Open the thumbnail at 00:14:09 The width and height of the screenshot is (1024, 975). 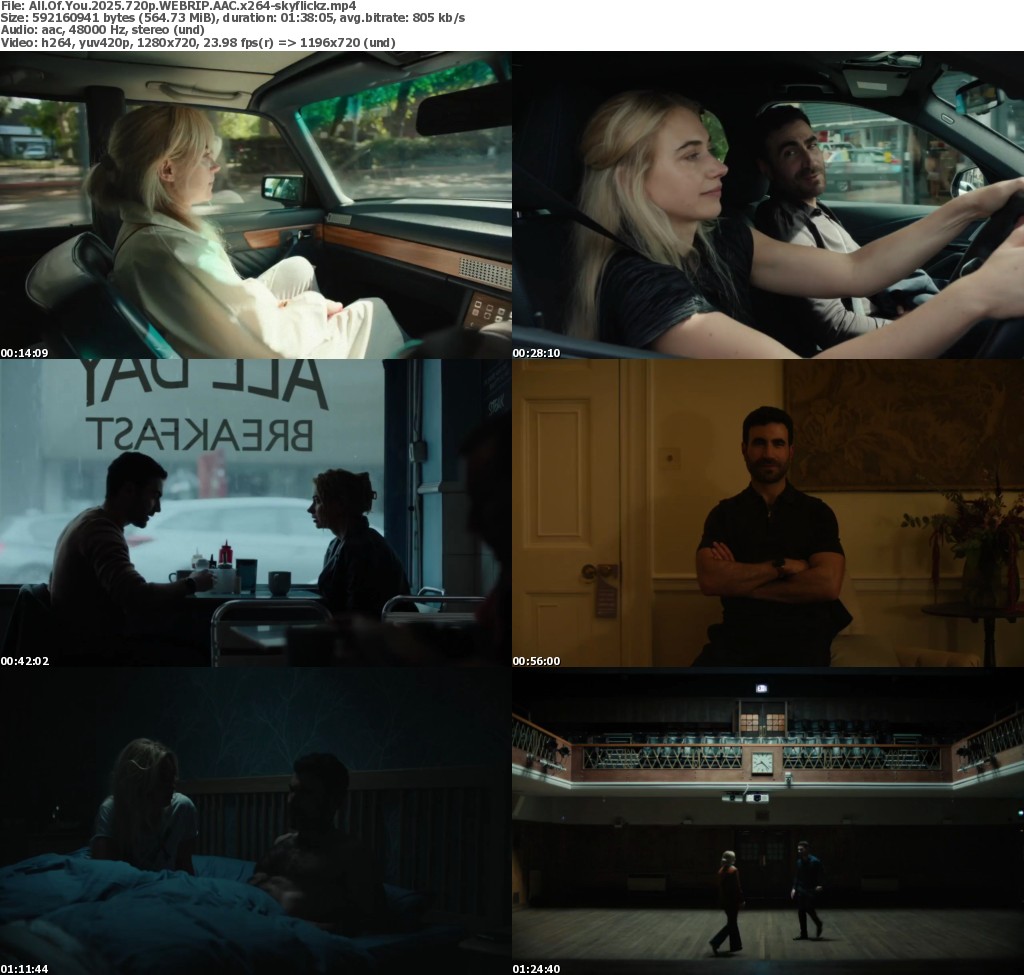click(255, 205)
